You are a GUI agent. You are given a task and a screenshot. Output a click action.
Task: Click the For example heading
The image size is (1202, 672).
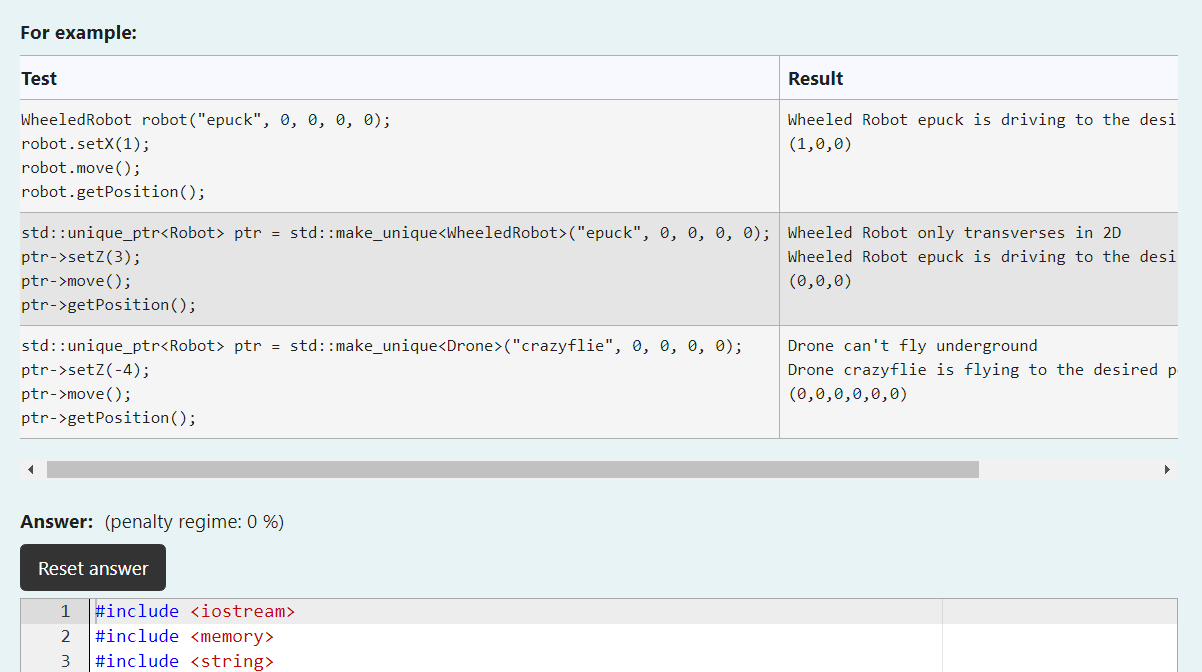tap(78, 32)
